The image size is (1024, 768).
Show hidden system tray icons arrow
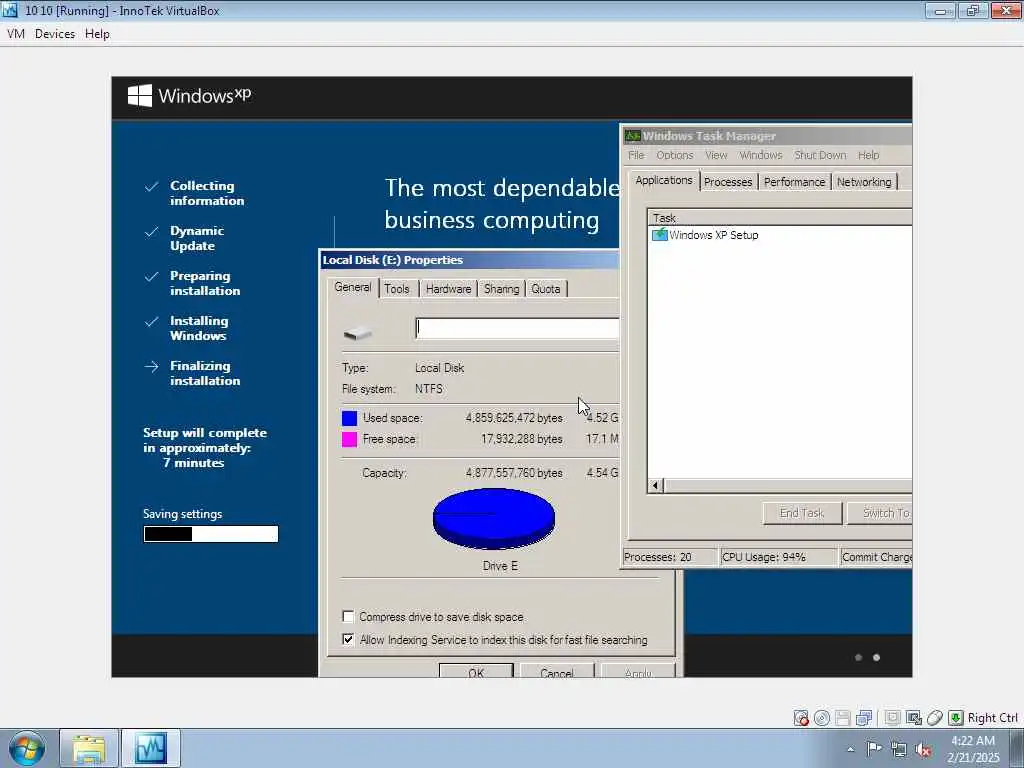[x=850, y=749]
